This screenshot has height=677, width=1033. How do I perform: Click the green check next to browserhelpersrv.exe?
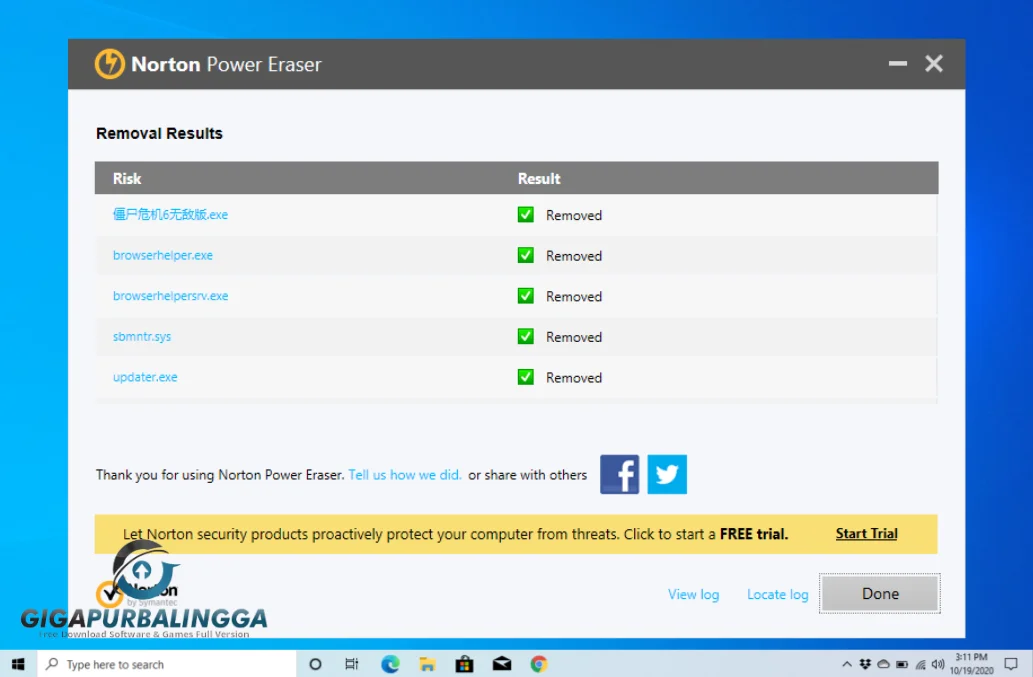pos(526,296)
